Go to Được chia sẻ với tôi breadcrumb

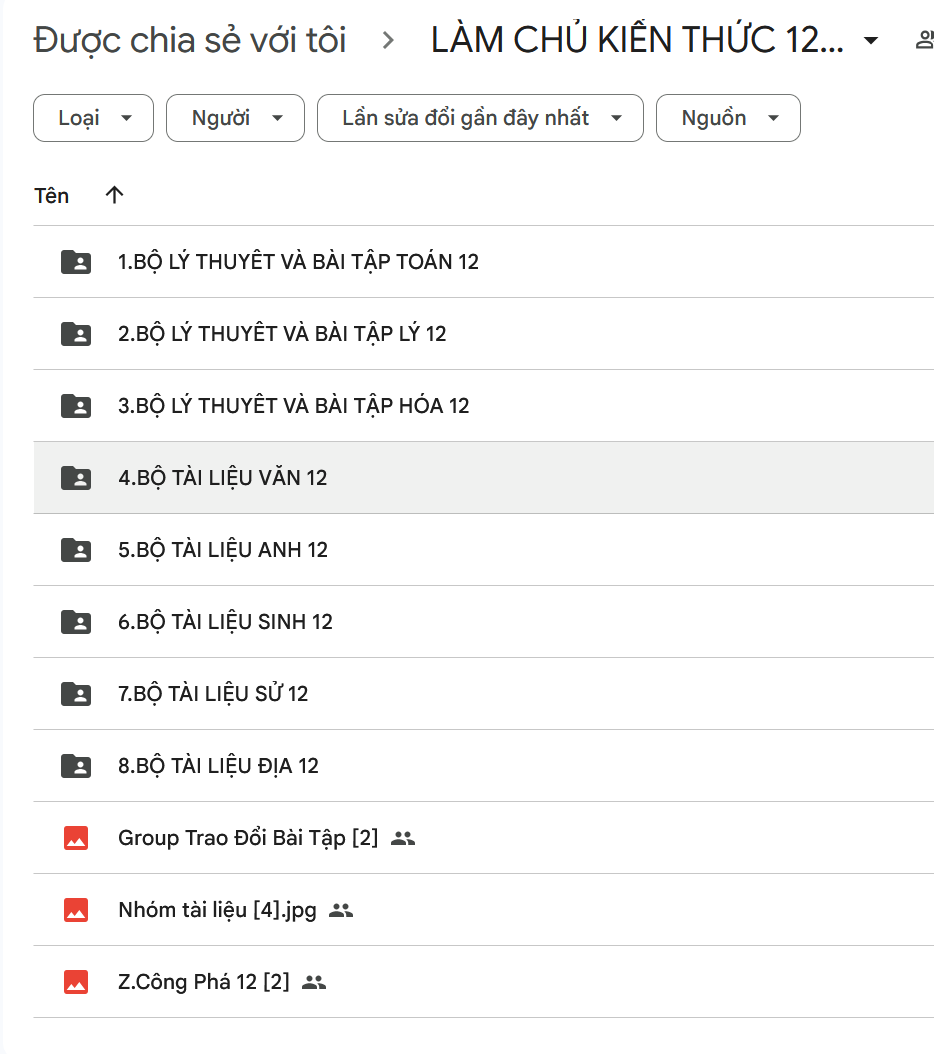pyautogui.click(x=190, y=40)
